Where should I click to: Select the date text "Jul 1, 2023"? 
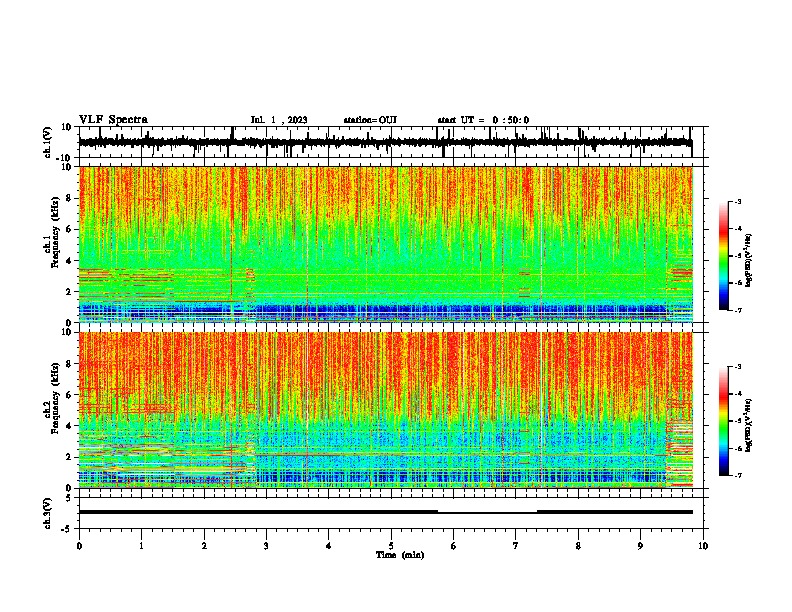click(x=279, y=120)
